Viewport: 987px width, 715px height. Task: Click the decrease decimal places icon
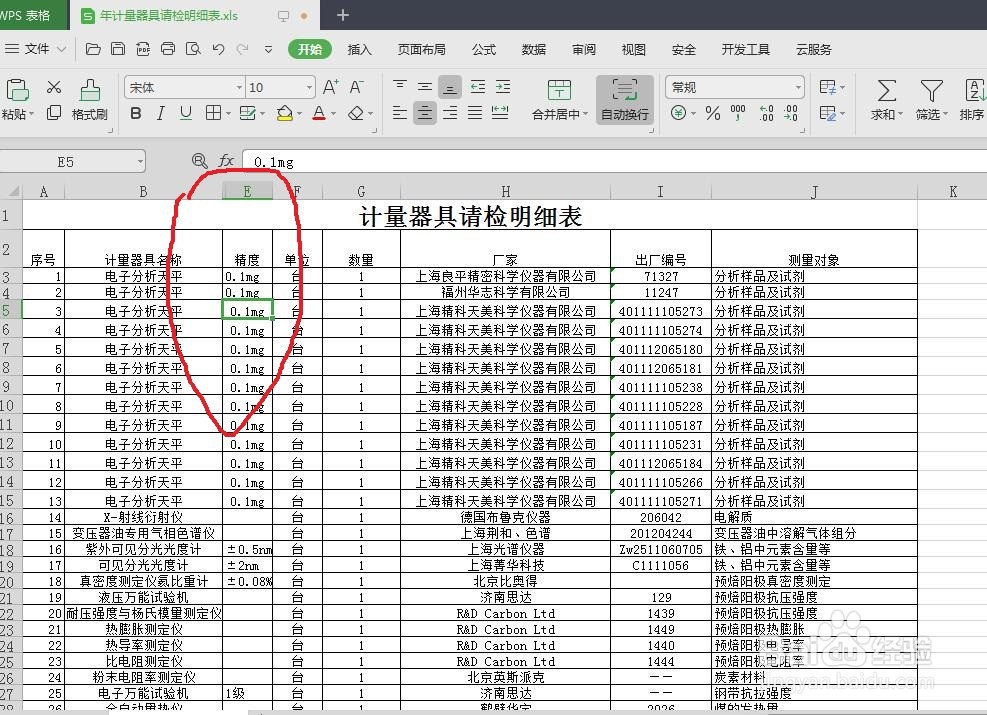[x=791, y=113]
